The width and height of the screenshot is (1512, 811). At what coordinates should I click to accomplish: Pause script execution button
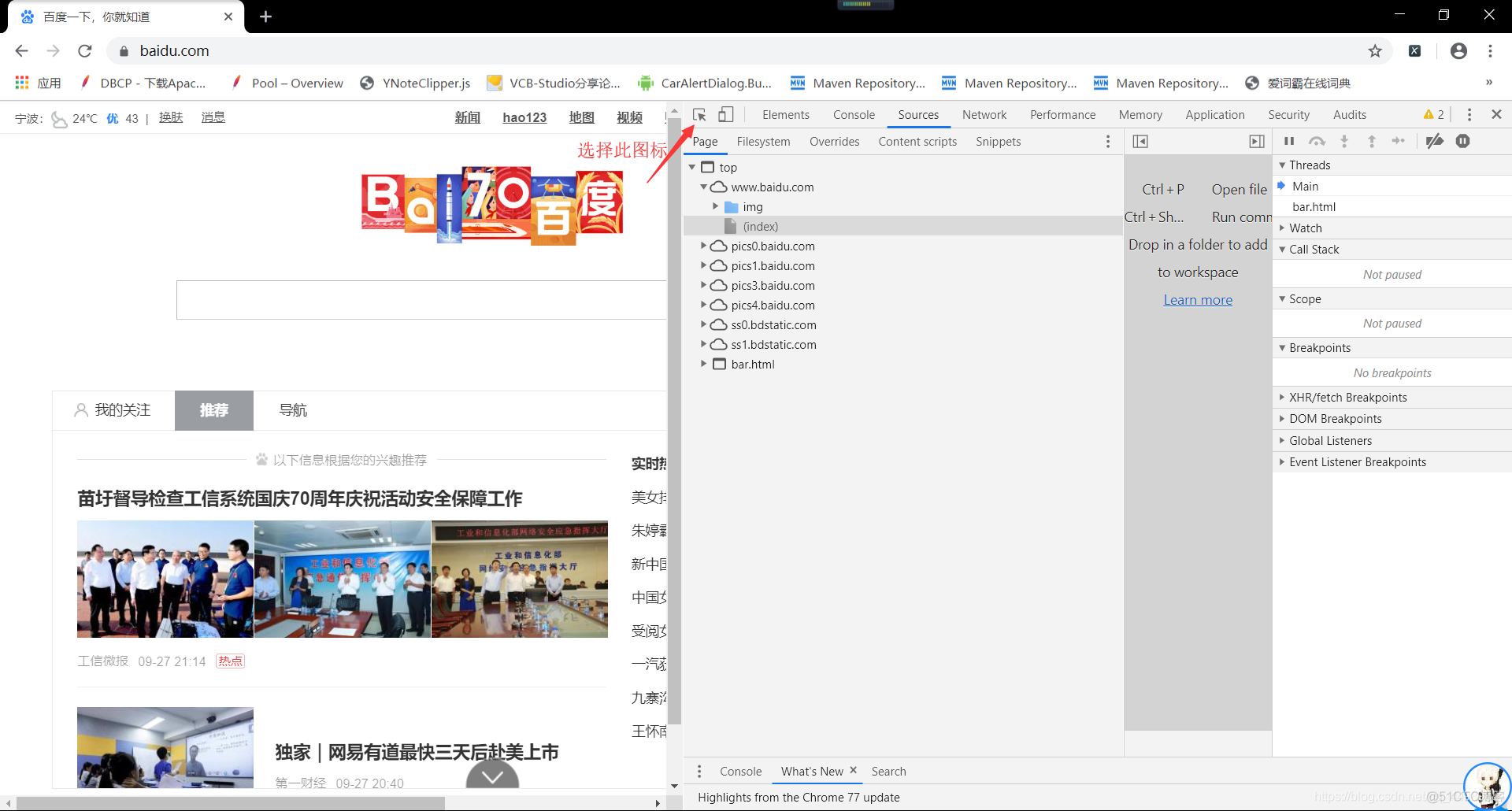(1289, 141)
